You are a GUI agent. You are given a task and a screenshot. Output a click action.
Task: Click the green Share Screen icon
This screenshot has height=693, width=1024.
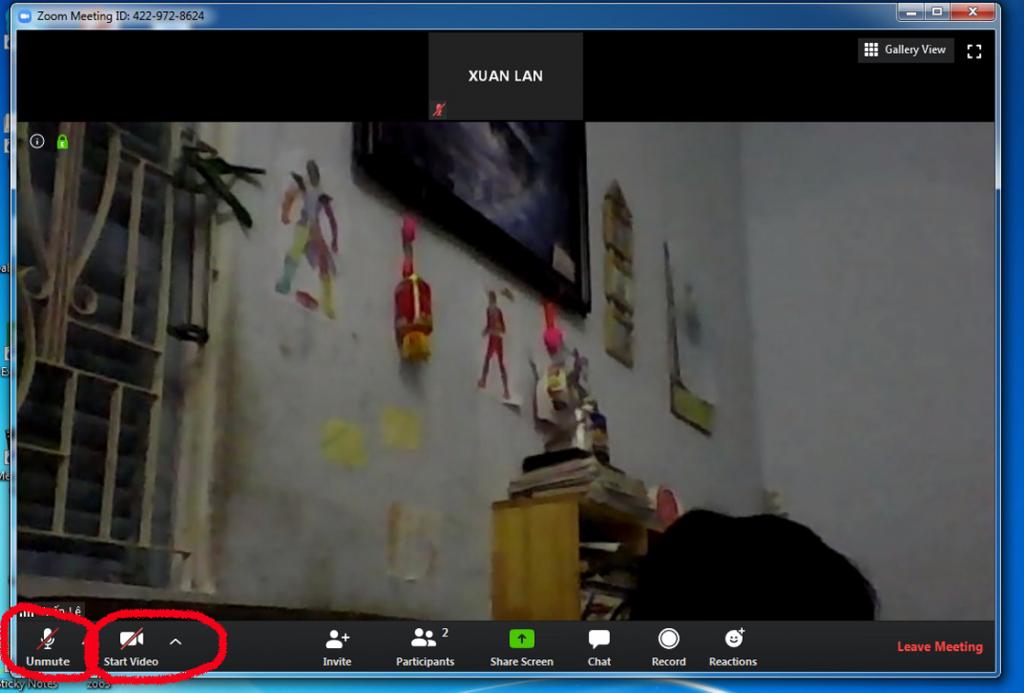click(x=521, y=639)
